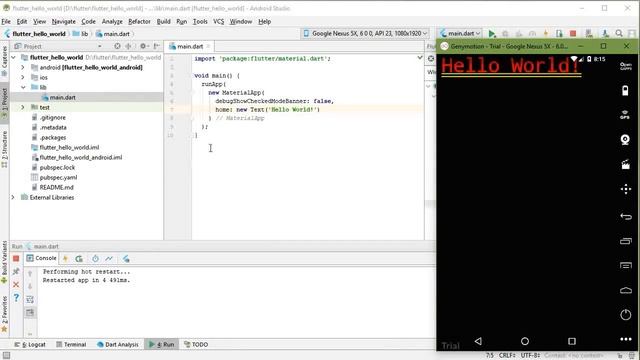Open the Refactor menu
The width and height of the screenshot is (640, 360).
pyautogui.click(x=139, y=21)
